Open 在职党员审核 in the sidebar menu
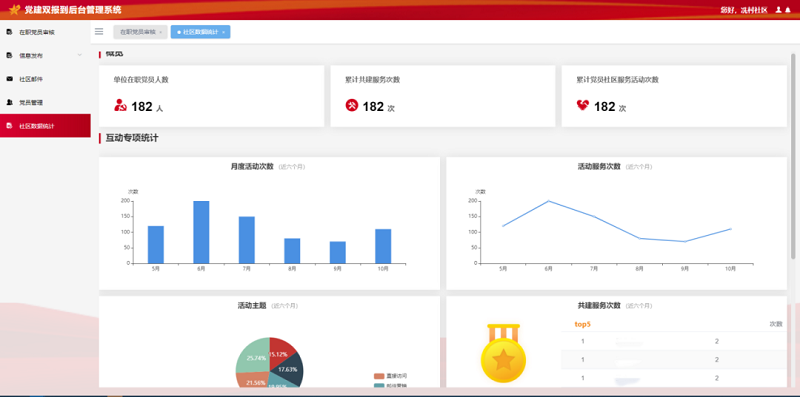800x397 pixels. click(x=45, y=32)
